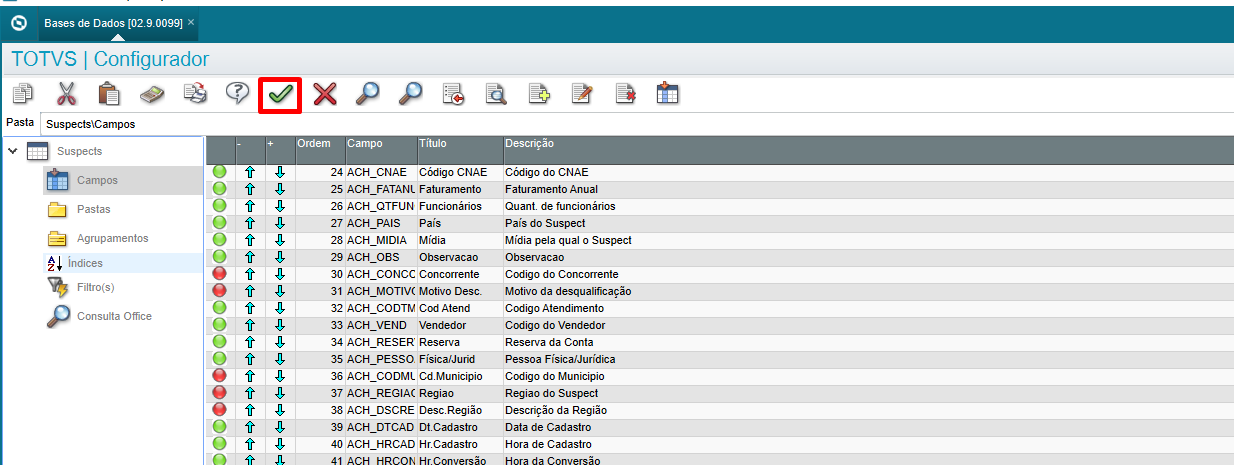This screenshot has height=465, width=1234.
Task: Delete item with document red-x icon
Action: 625,94
